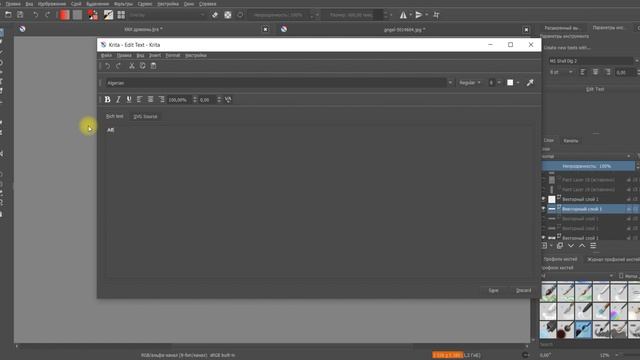Close the jpg document tab
Screen dimensions: 640x360
click(526, 29)
